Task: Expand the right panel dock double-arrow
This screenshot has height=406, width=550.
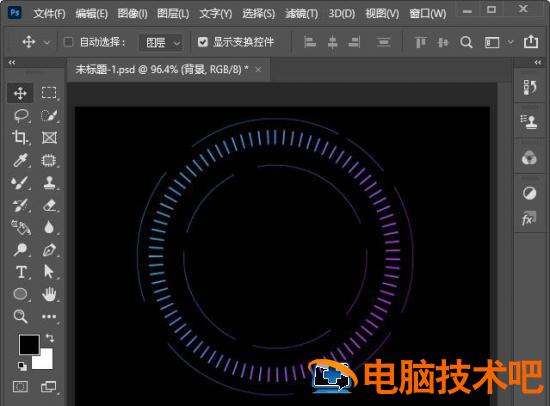Action: coord(538,62)
